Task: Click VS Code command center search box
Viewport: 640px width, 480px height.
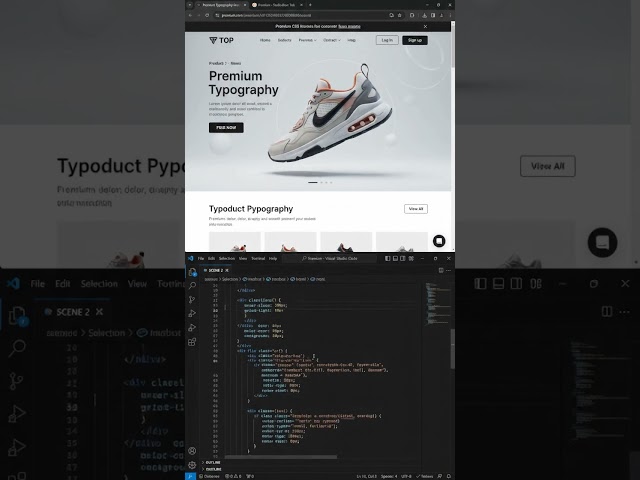Action: pos(330,258)
